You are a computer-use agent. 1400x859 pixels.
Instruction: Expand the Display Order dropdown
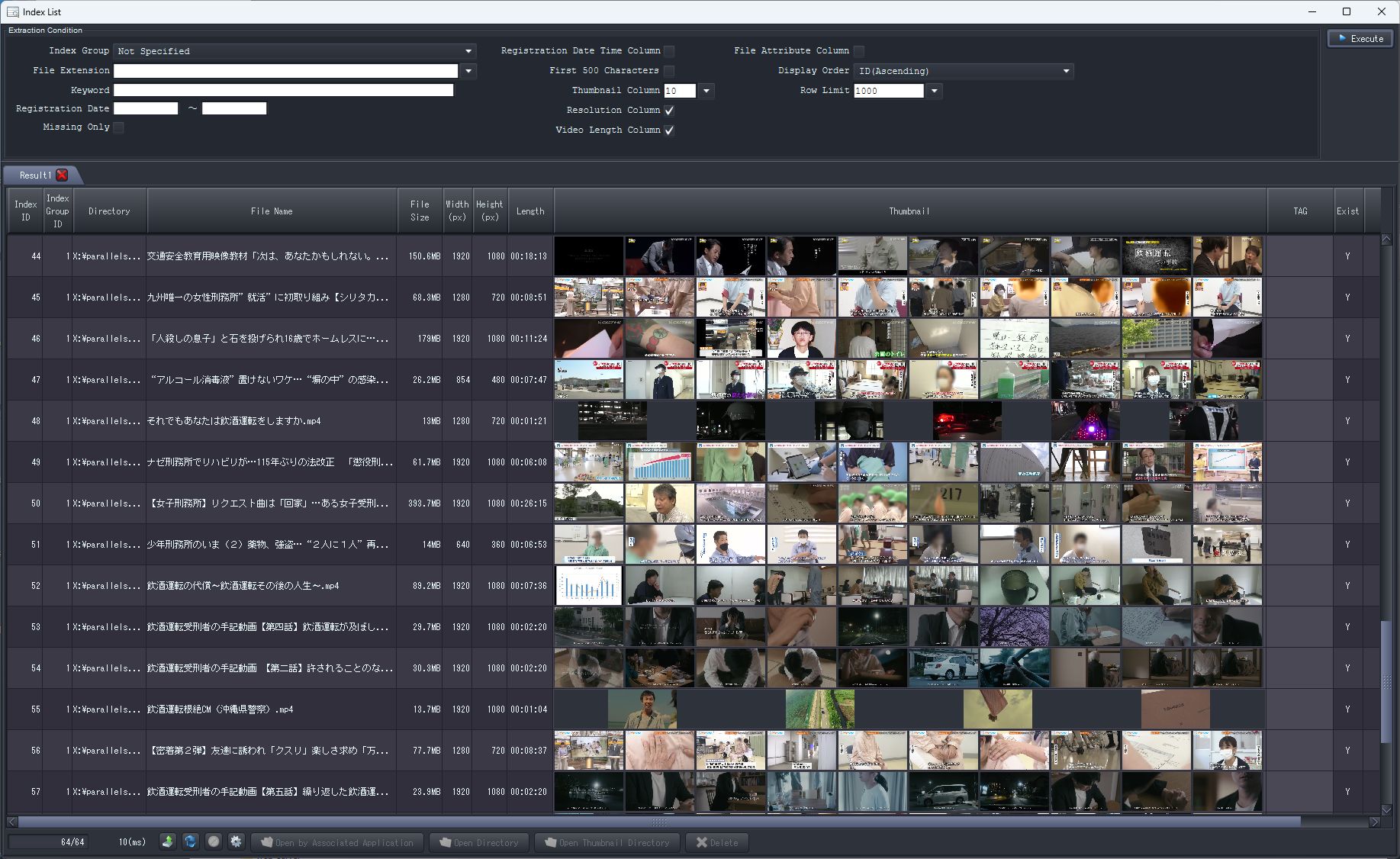pos(964,71)
